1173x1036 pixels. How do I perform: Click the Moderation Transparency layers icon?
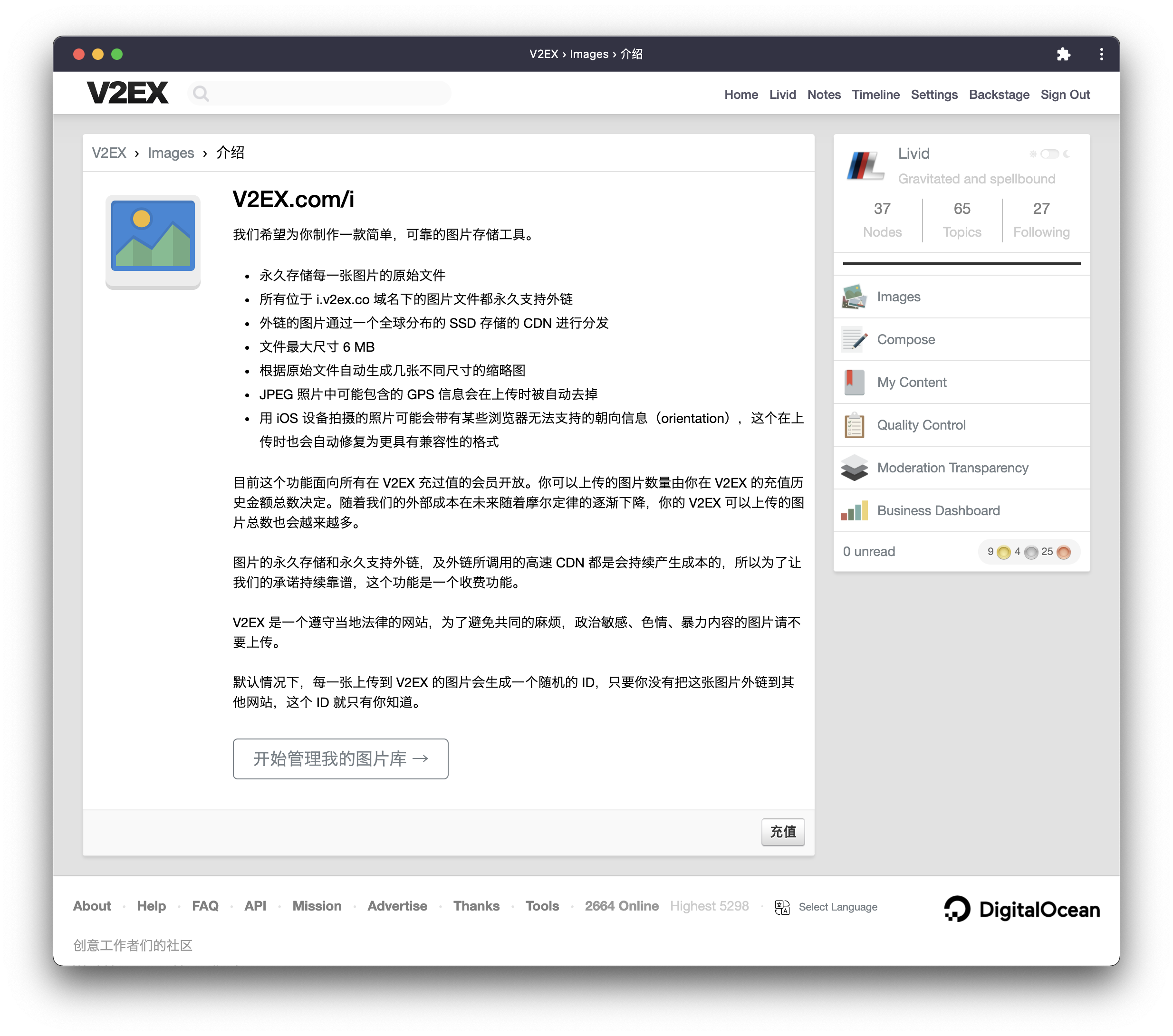(x=855, y=468)
